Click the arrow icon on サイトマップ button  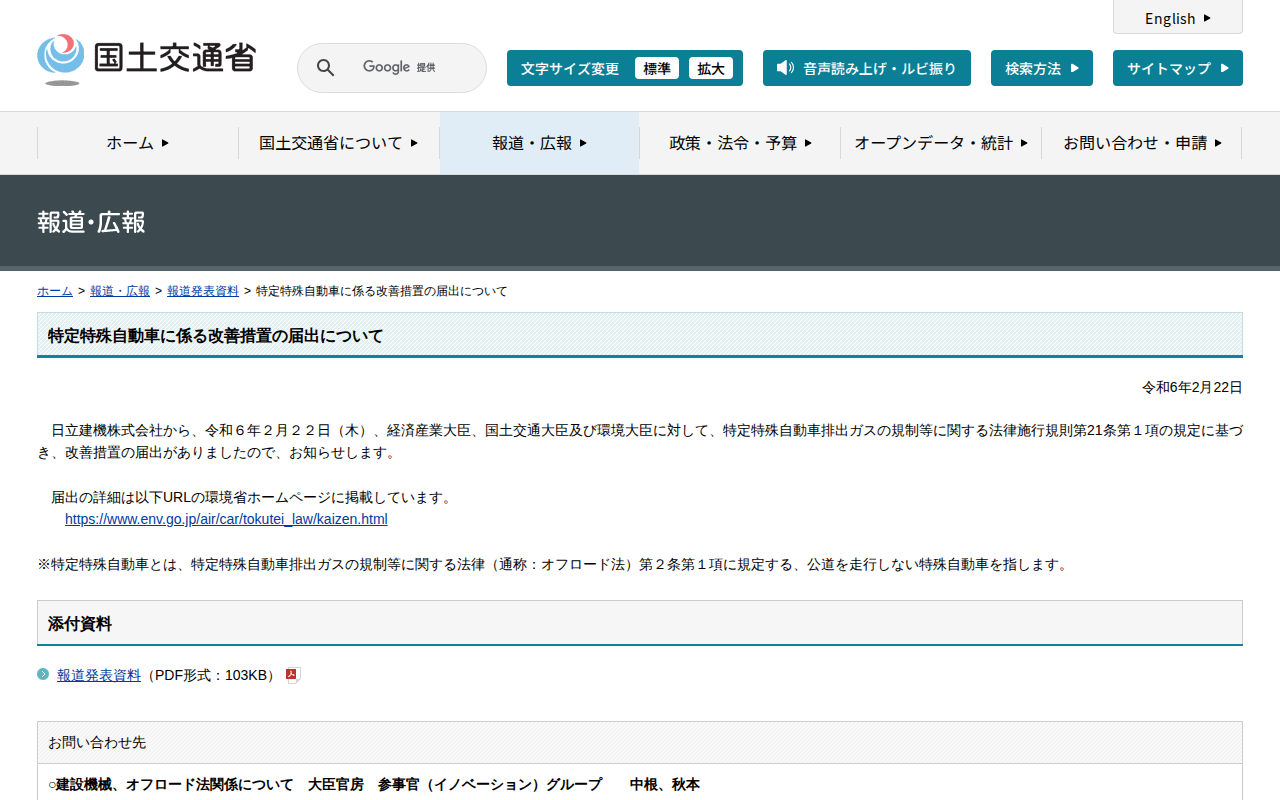point(1225,68)
